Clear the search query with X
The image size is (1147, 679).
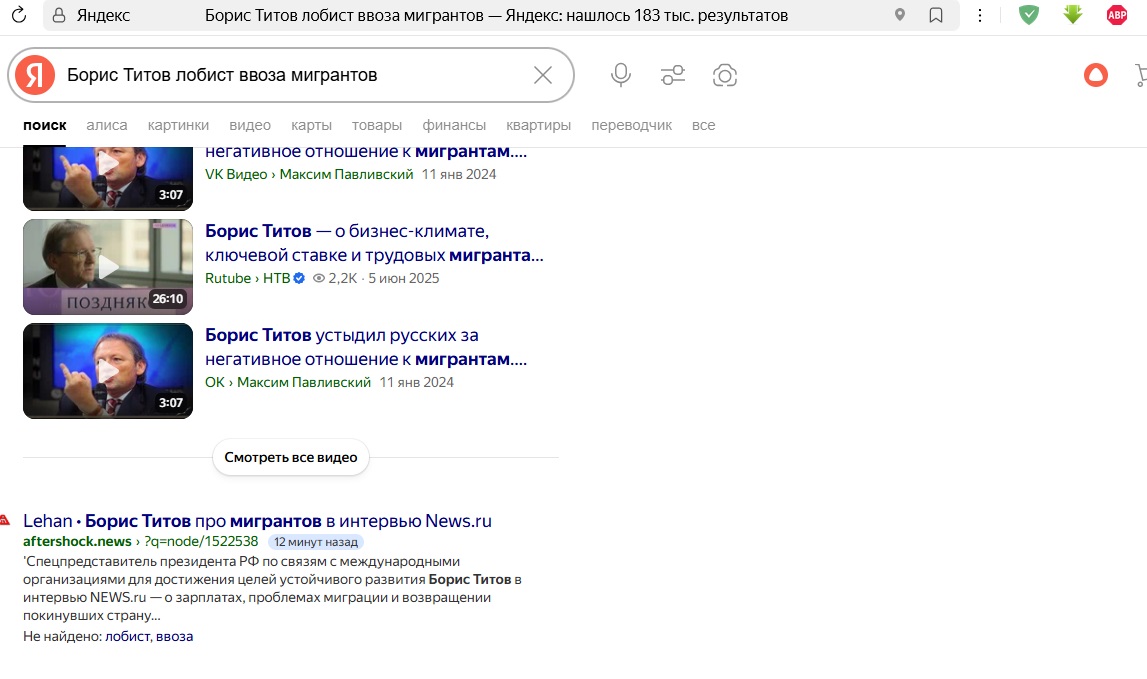(x=543, y=75)
